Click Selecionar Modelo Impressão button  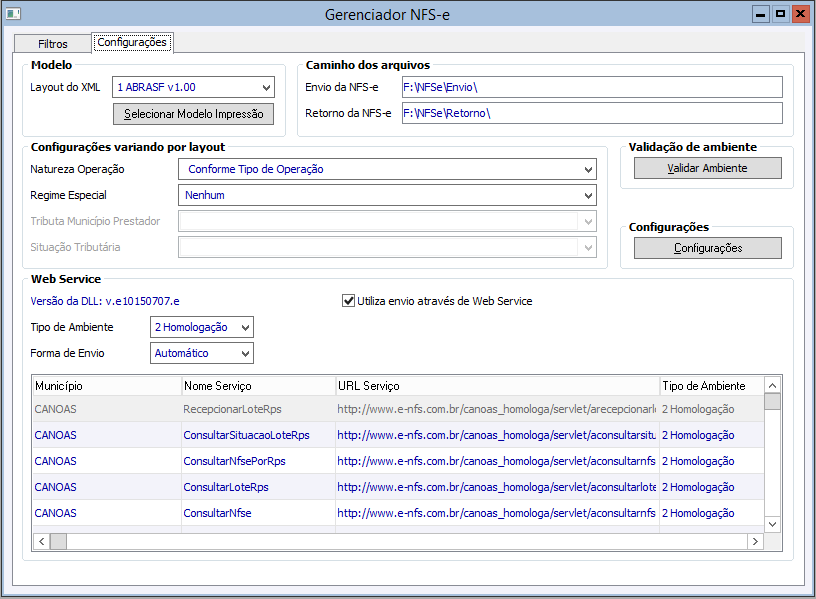click(x=193, y=114)
